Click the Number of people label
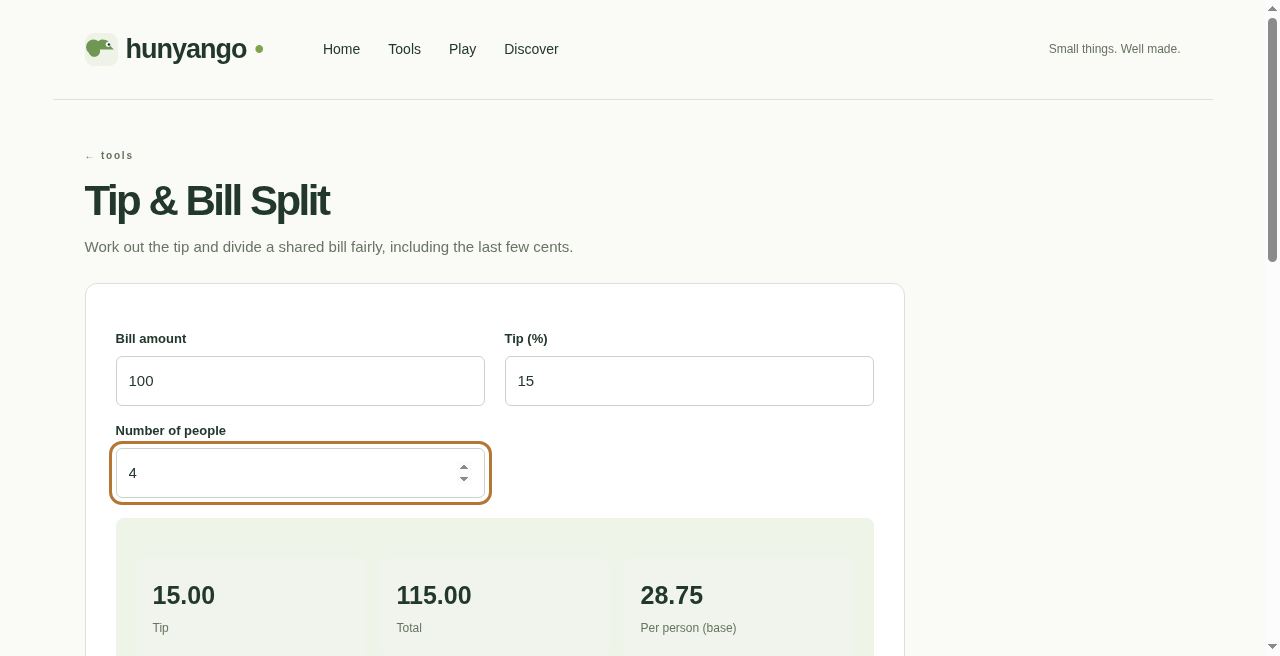This screenshot has height=656, width=1280. point(171,431)
